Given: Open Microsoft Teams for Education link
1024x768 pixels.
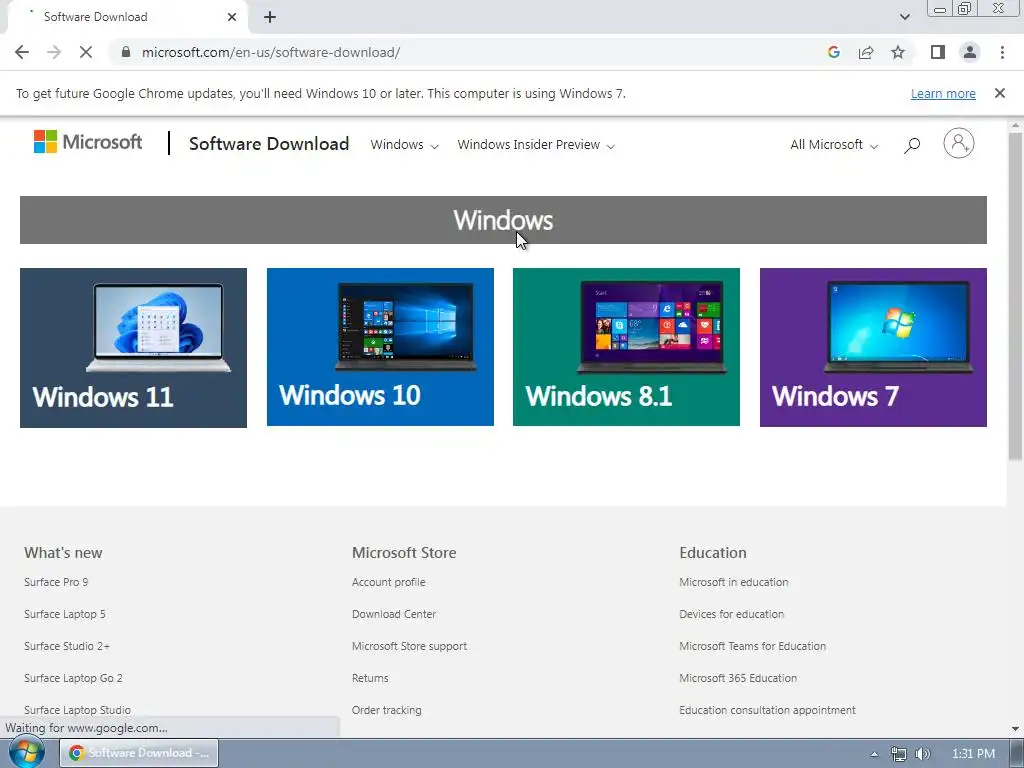Looking at the screenshot, I should 752,646.
